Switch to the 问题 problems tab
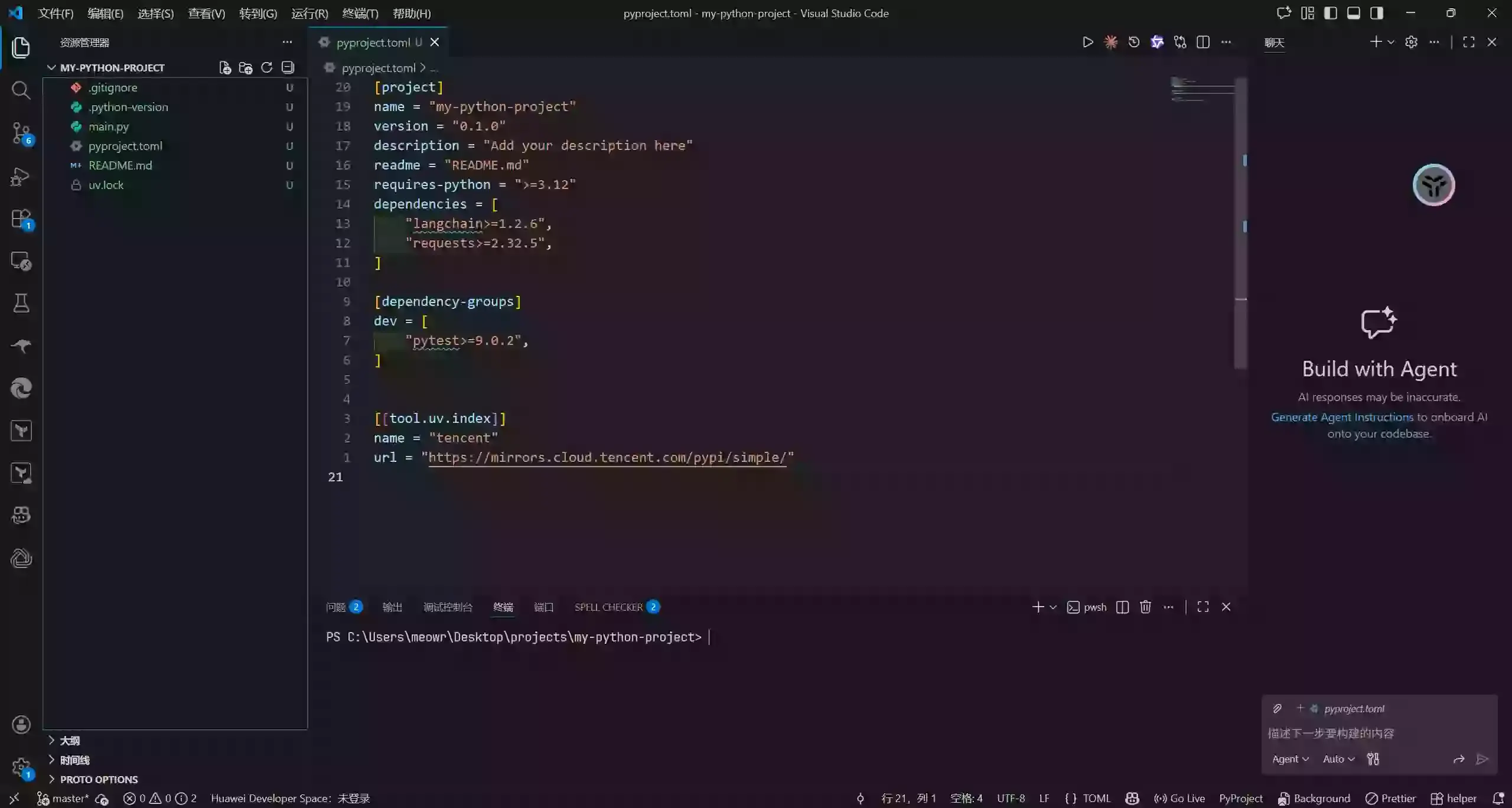The image size is (1512, 808). tap(336, 607)
